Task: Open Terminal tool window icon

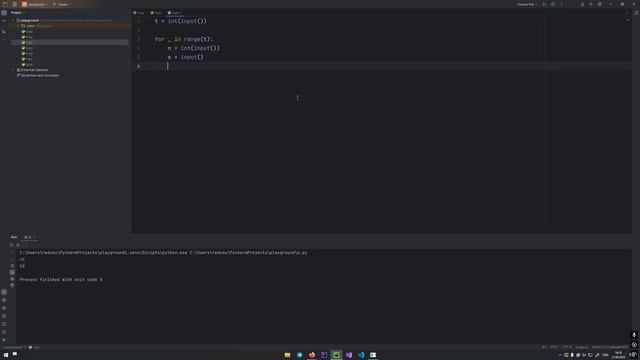Action: (4, 324)
